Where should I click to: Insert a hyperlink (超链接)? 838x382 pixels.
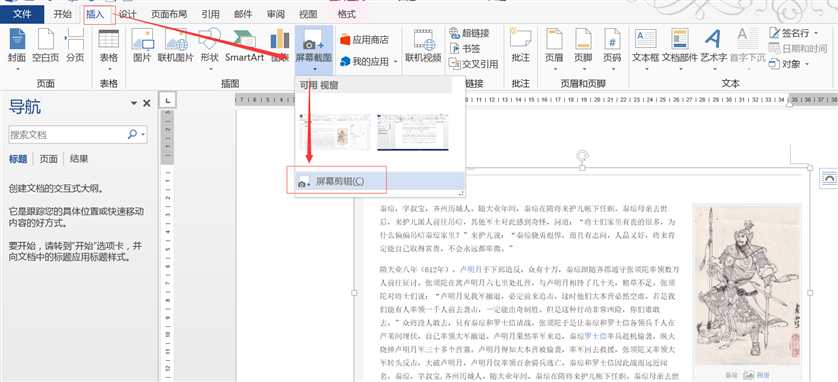coord(469,33)
